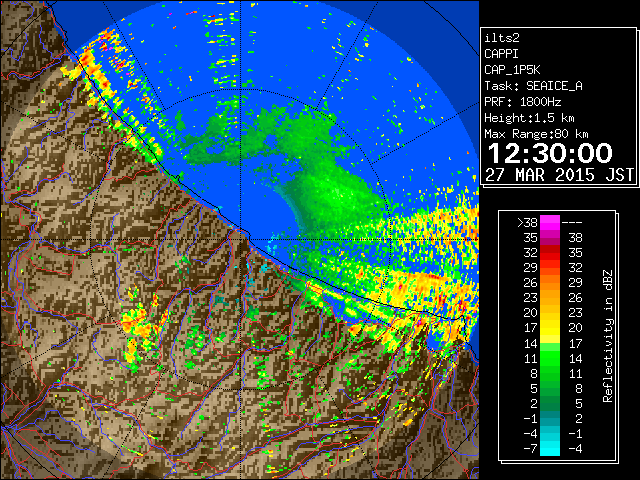Click the red 32 dBZ legend swatch

point(550,253)
